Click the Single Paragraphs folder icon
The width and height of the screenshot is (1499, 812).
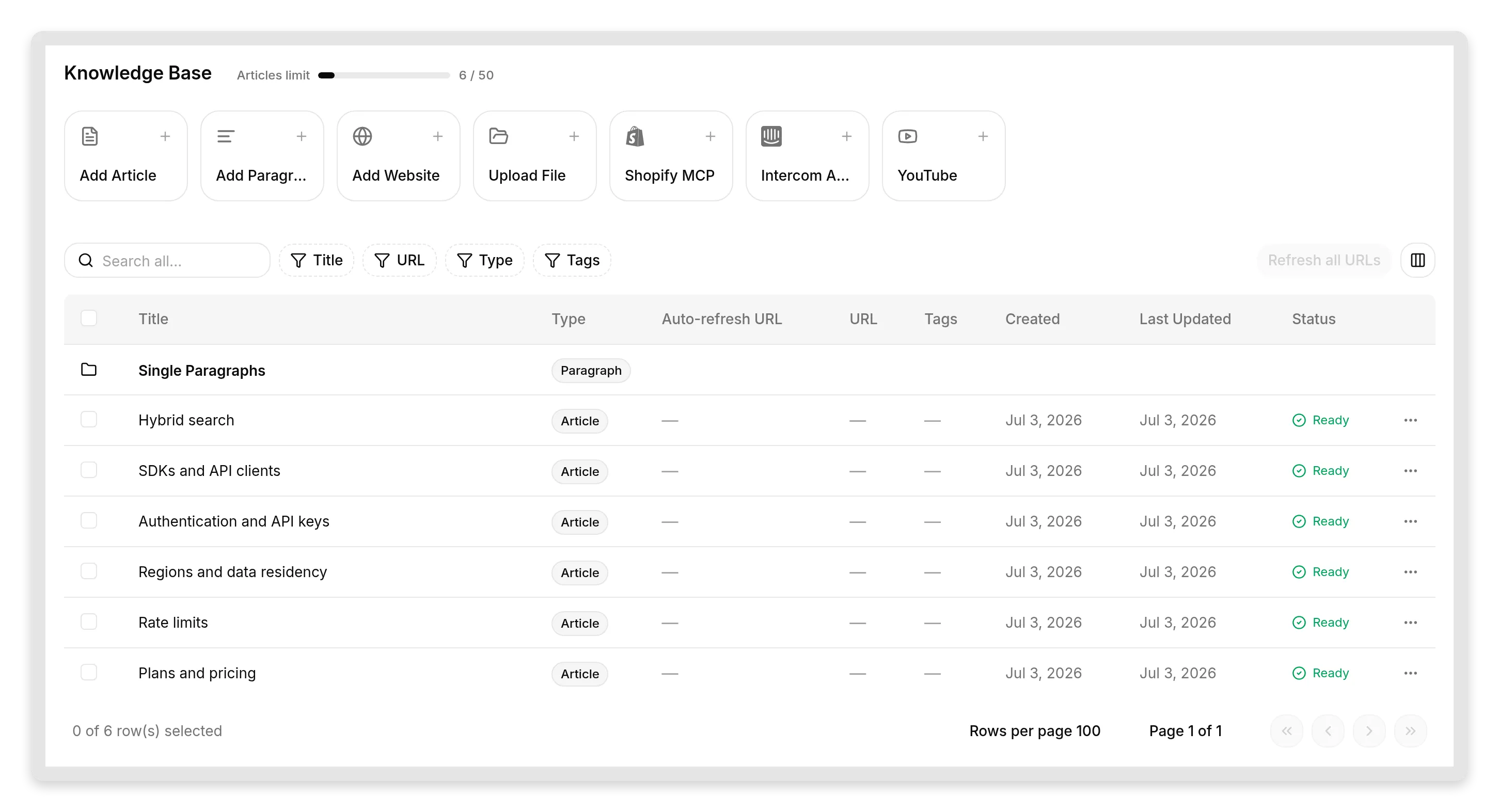click(x=88, y=370)
